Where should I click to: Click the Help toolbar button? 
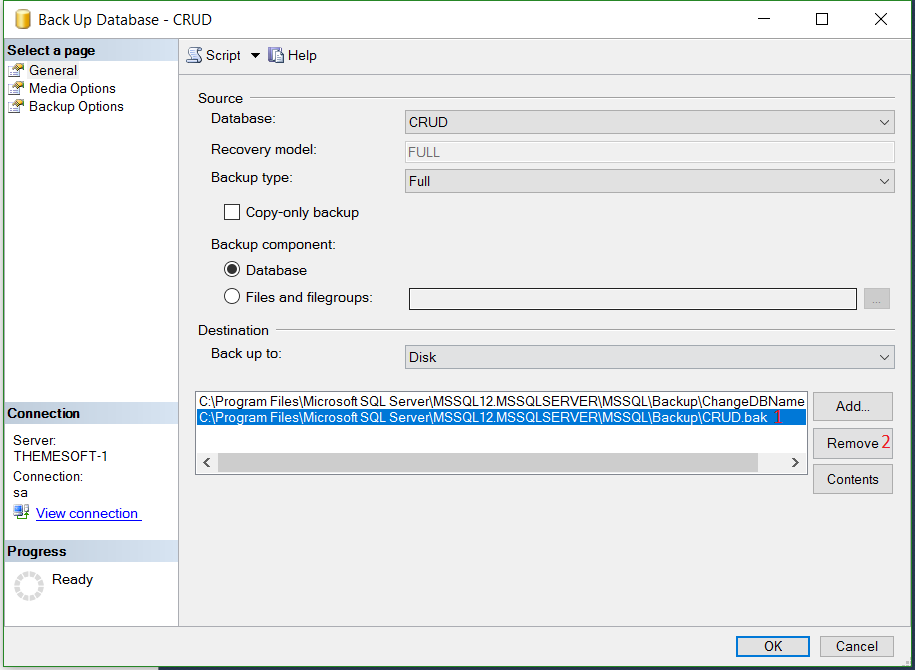tap(292, 55)
